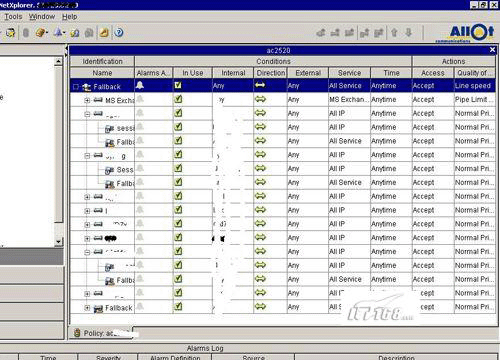The width and height of the screenshot is (500, 360).
Task: Collapse the pipe node ending in 'g'
Action: tap(87, 155)
